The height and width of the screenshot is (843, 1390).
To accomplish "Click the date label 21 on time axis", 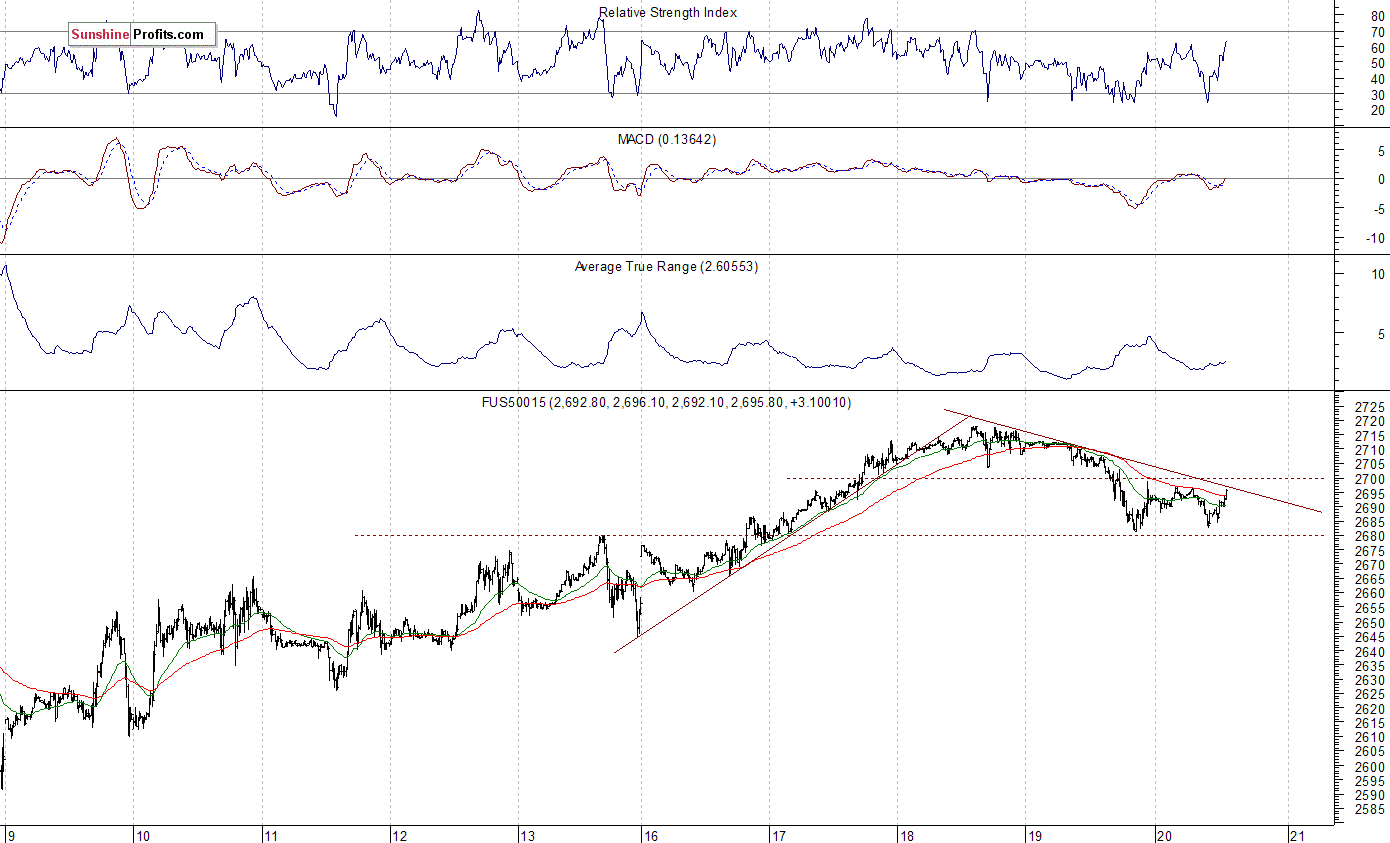I will click(x=1296, y=834).
